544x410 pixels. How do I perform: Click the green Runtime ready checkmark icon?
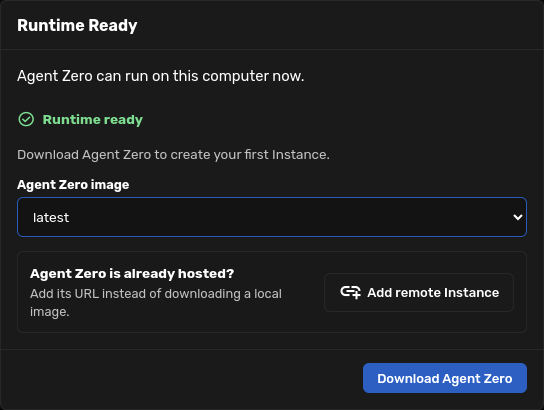26,120
